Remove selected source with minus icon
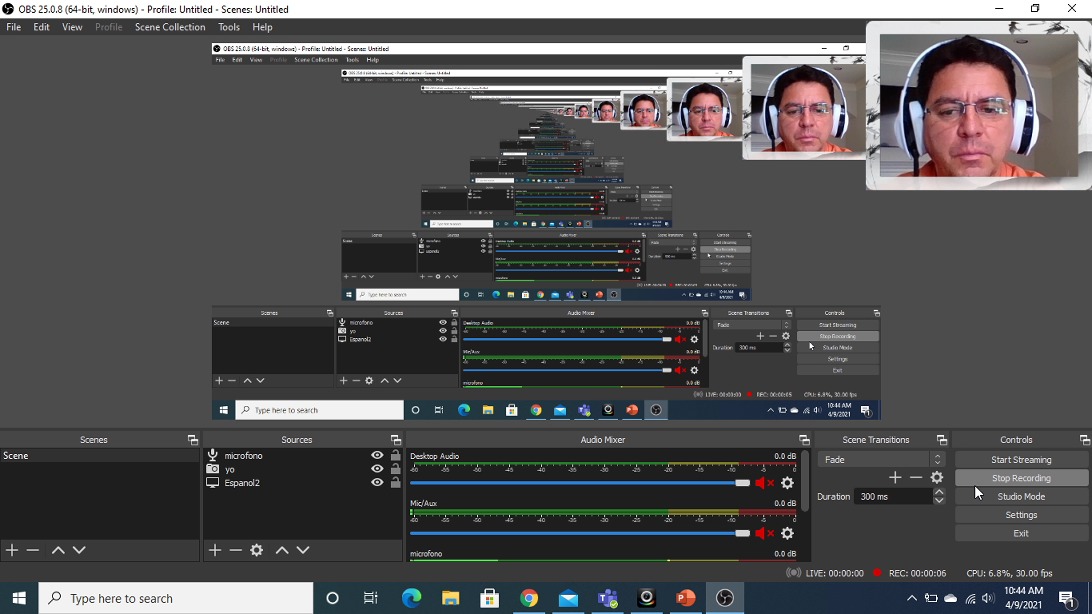Screen dimensions: 1092x614 click(235, 550)
